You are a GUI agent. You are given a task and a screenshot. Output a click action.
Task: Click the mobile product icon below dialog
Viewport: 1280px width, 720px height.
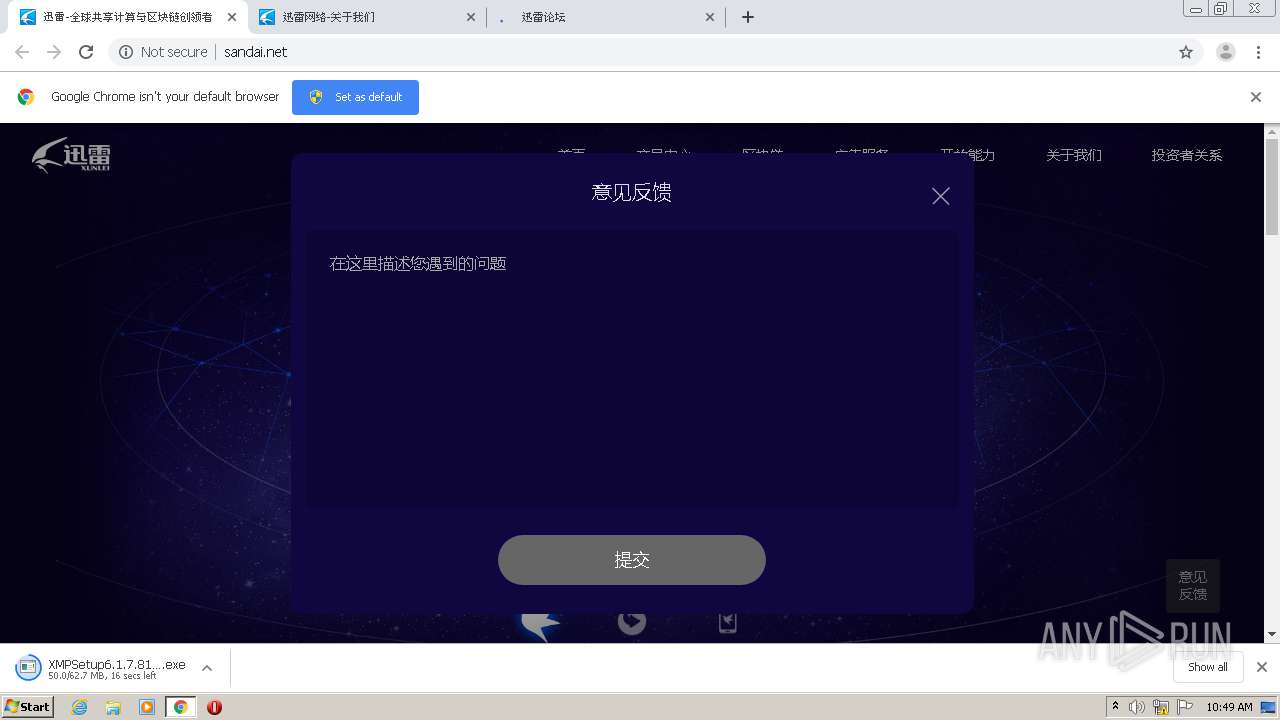pos(728,623)
